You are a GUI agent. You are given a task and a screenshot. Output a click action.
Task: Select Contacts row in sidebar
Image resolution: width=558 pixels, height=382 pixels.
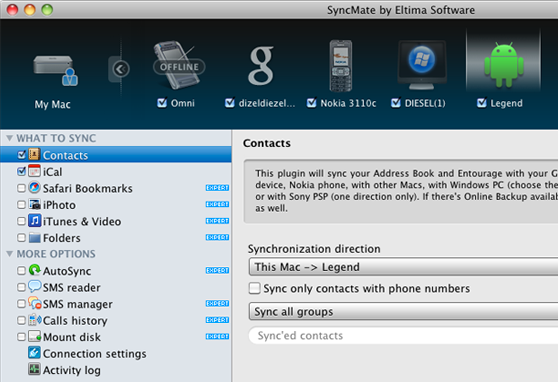point(116,155)
